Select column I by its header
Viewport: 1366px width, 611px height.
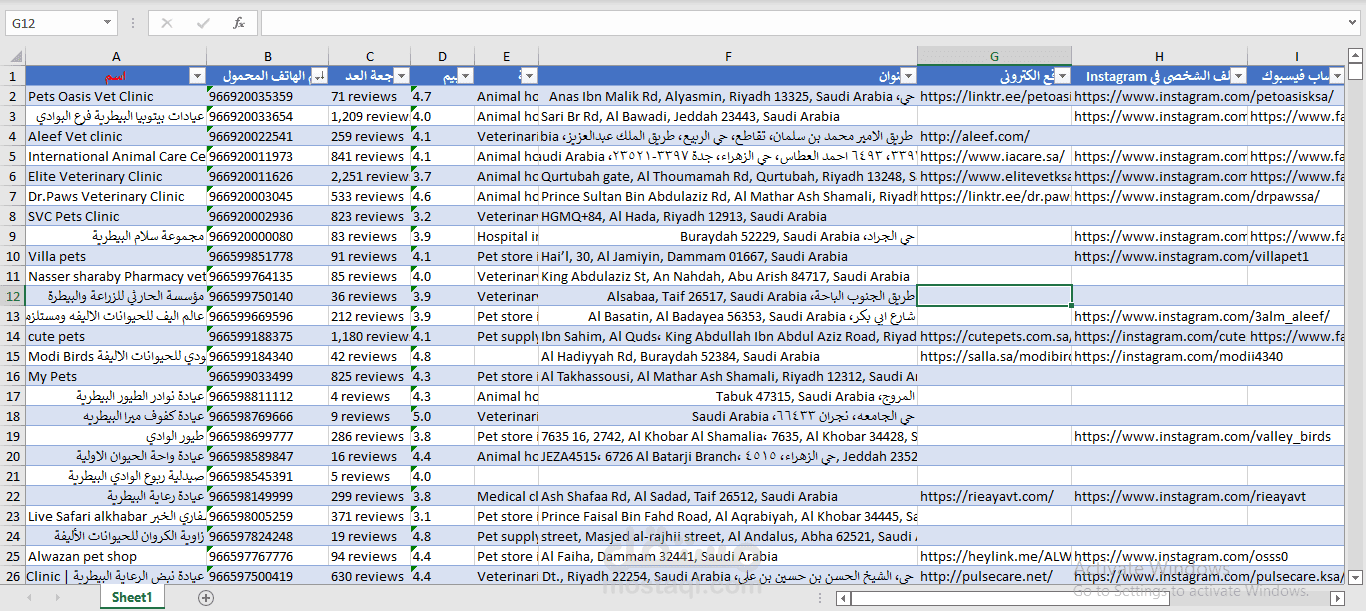click(1296, 56)
